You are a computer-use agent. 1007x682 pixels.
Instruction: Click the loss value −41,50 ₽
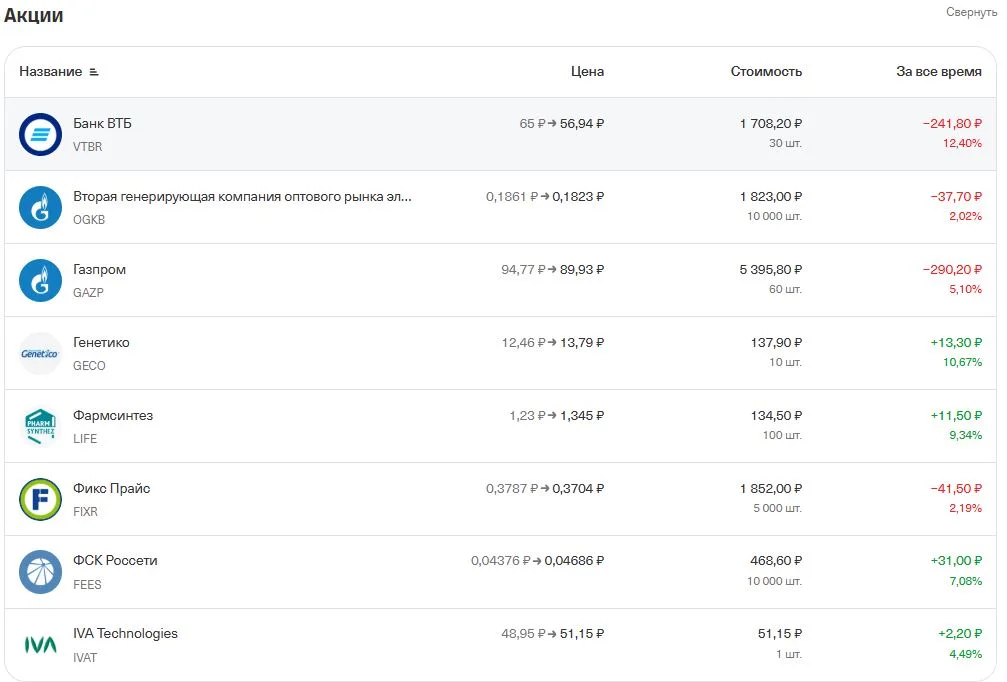[x=956, y=488]
